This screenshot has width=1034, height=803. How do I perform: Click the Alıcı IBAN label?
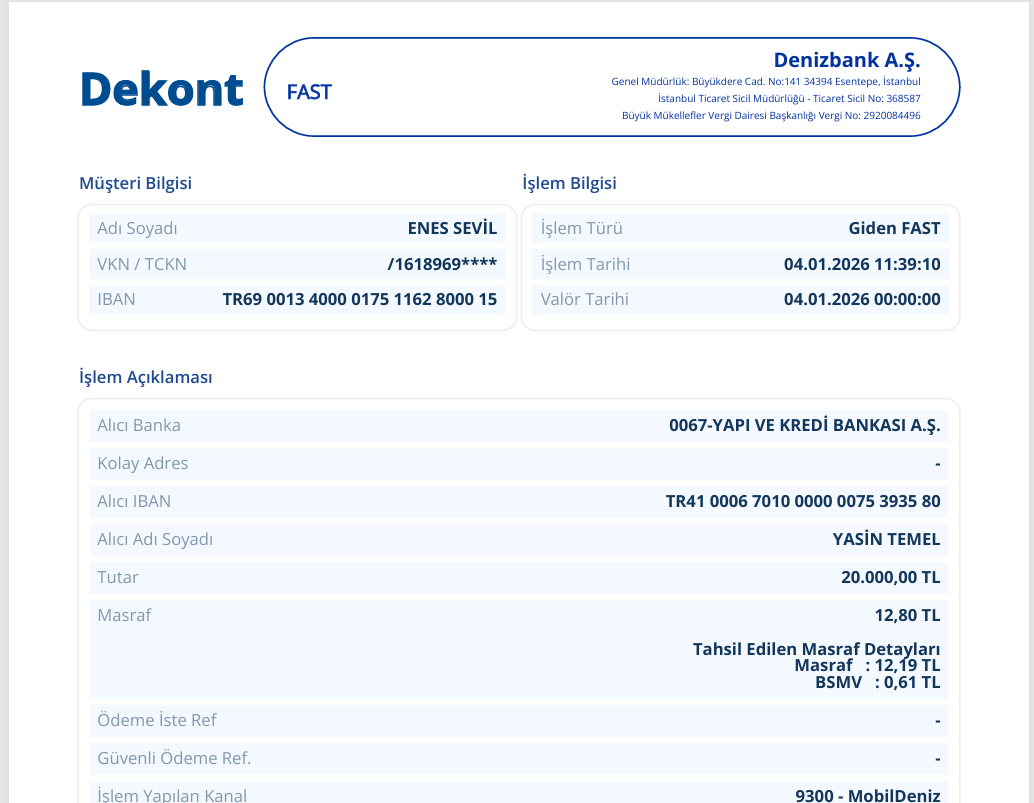(x=134, y=501)
